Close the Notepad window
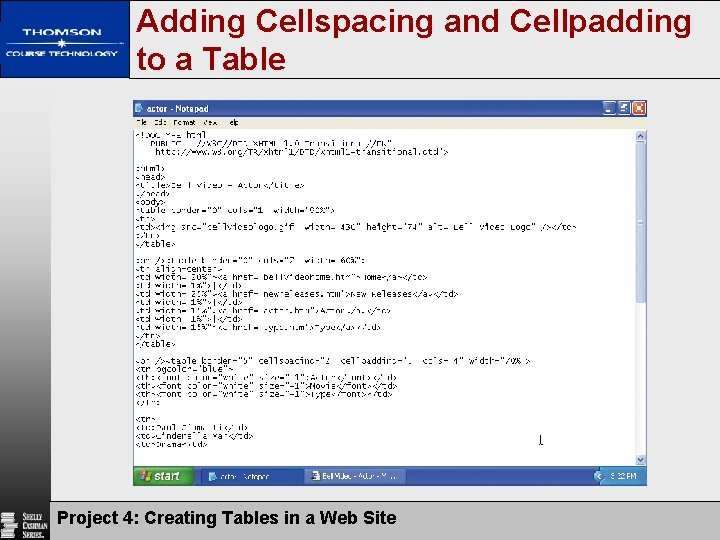720x540 pixels. pyautogui.click(x=639, y=108)
